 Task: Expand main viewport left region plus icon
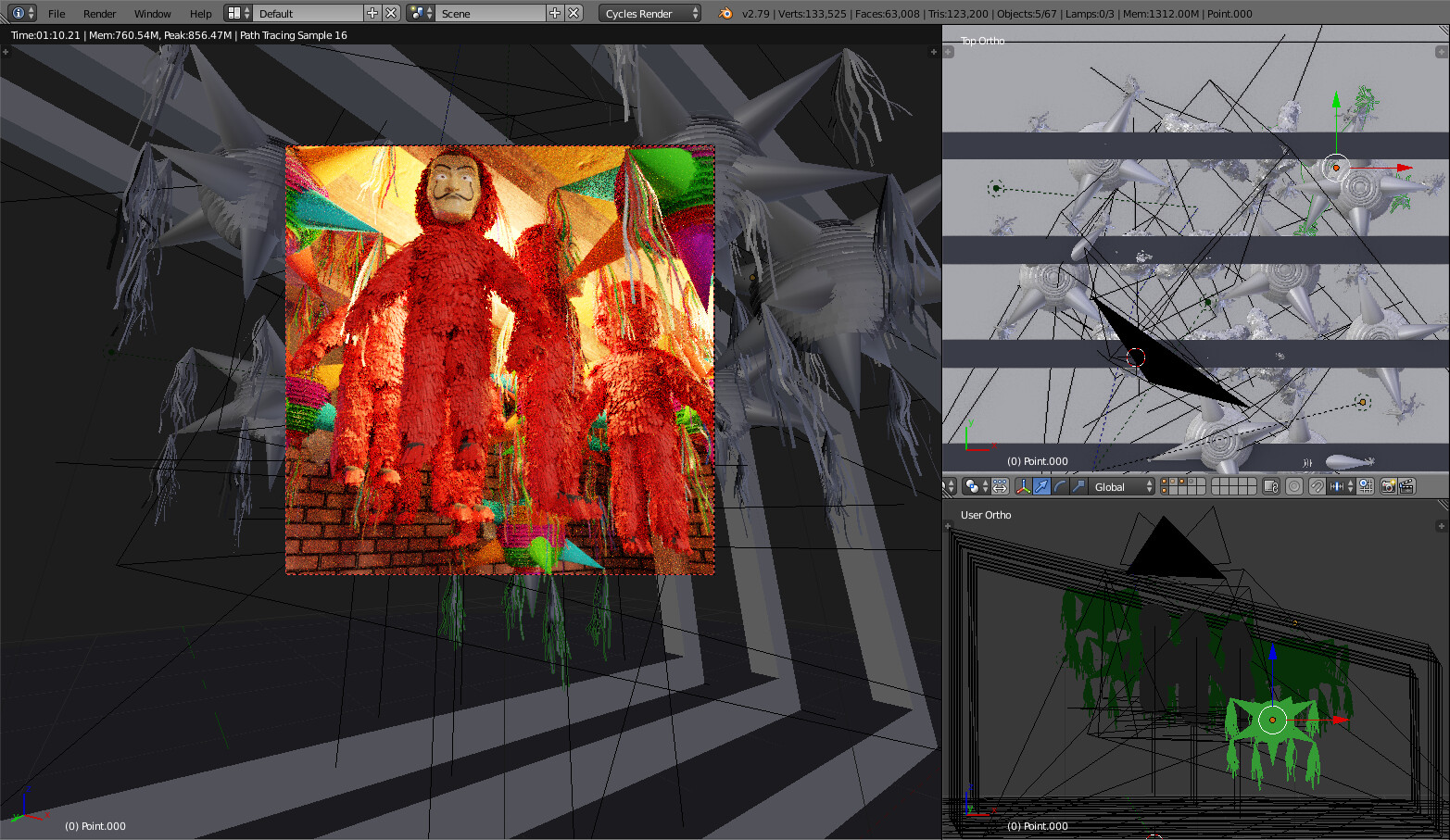[x=6, y=52]
